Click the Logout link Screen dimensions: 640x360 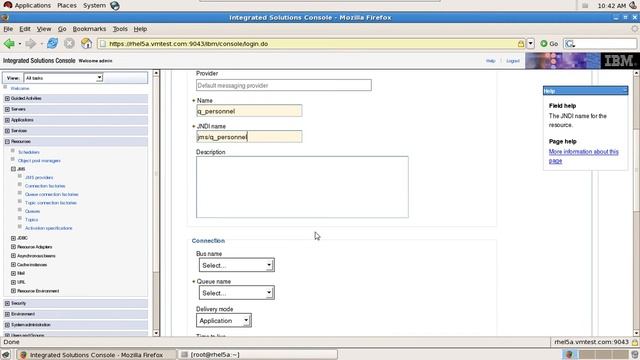pos(513,61)
